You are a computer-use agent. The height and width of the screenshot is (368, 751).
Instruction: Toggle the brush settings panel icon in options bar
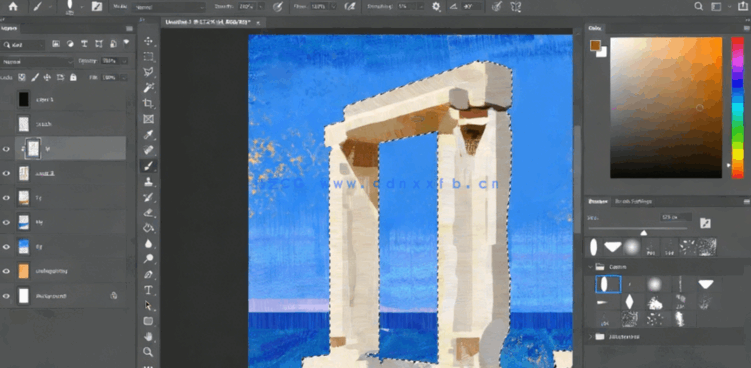(x=97, y=7)
